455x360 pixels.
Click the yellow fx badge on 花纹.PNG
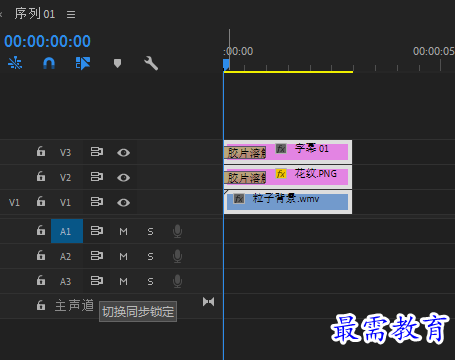coord(281,174)
